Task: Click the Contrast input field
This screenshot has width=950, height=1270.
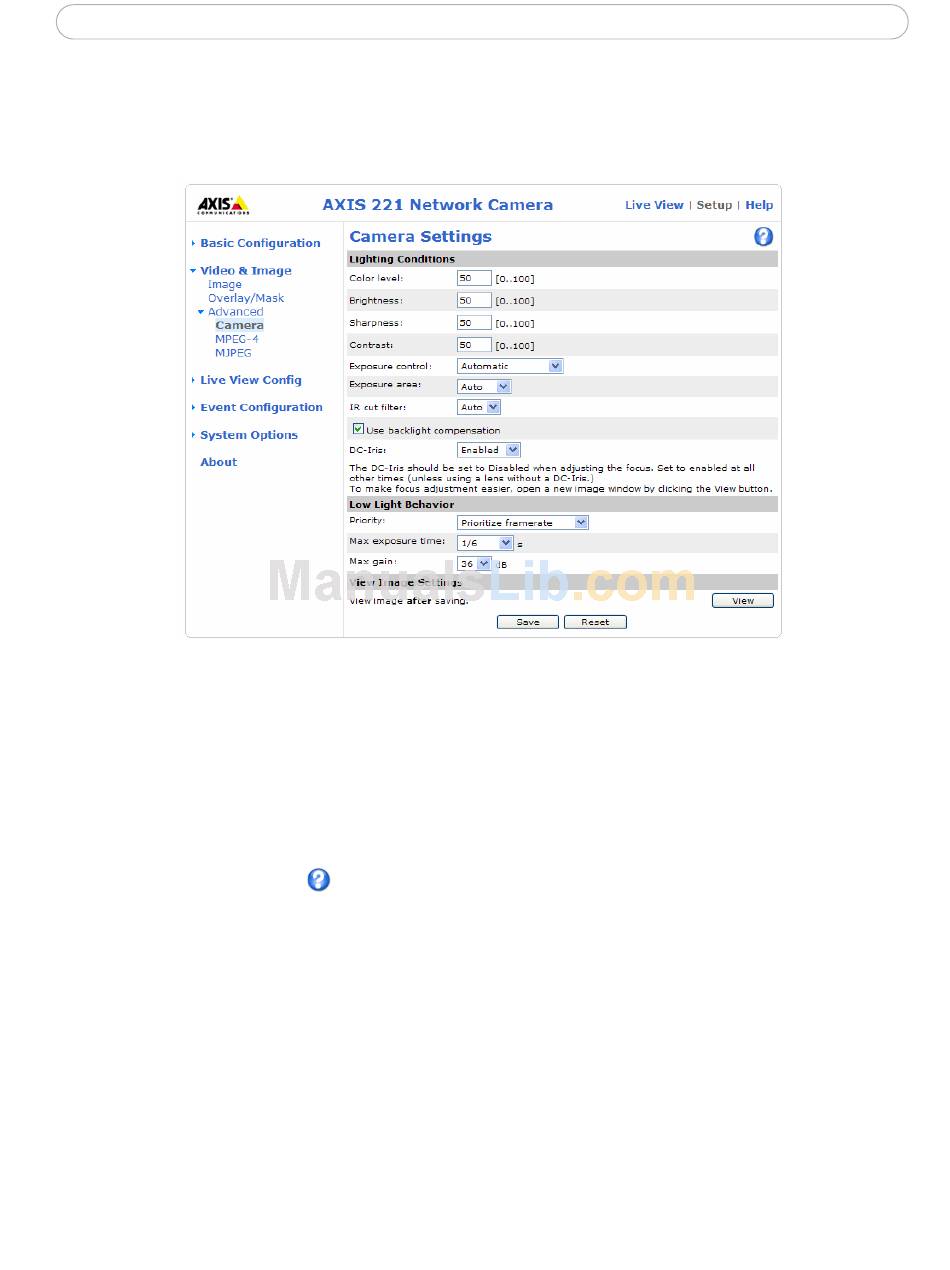Action: tap(474, 345)
